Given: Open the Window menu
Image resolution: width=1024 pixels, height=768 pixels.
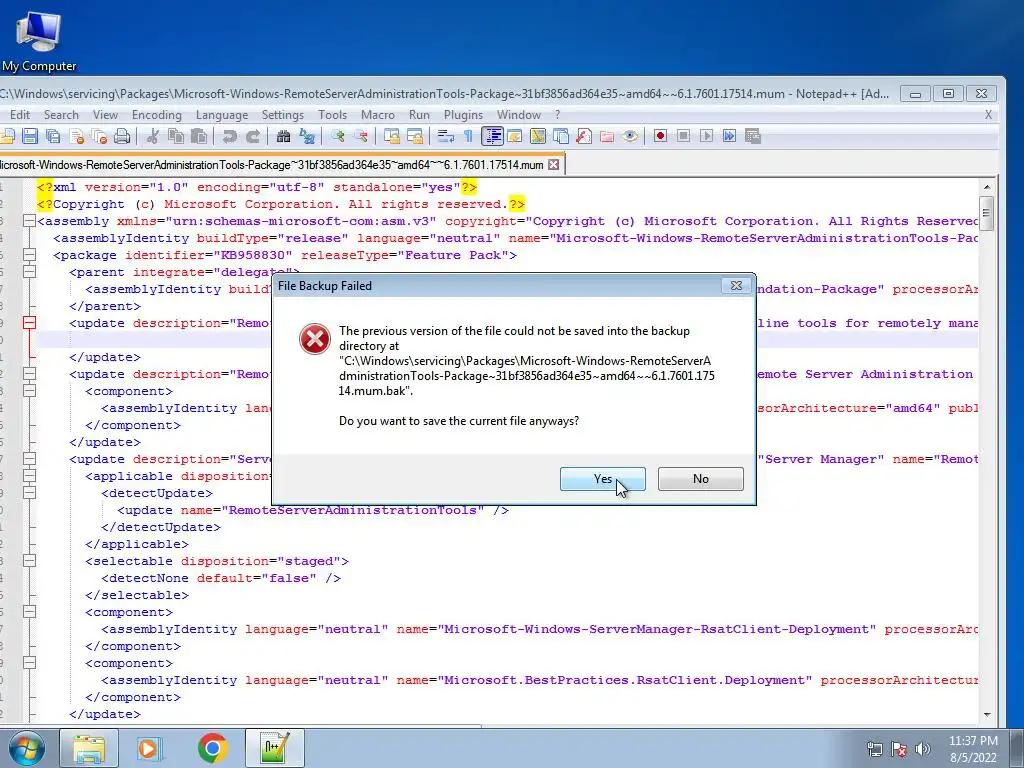Looking at the screenshot, I should point(519,115).
